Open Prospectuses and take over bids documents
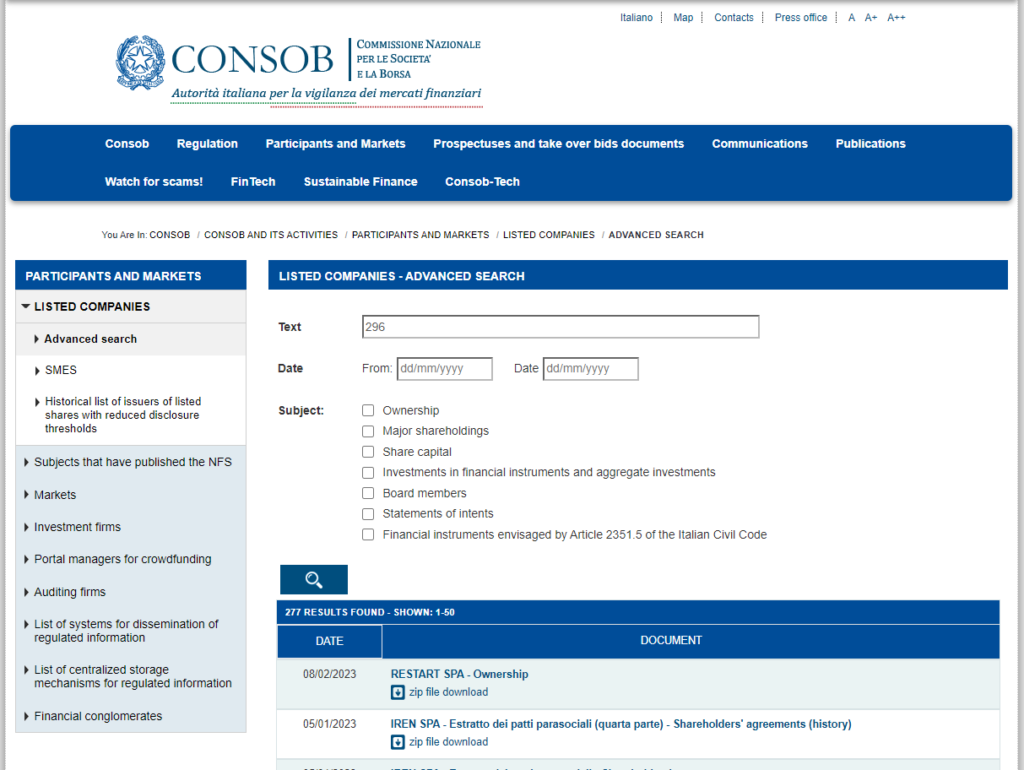This screenshot has width=1024, height=770. tap(558, 144)
